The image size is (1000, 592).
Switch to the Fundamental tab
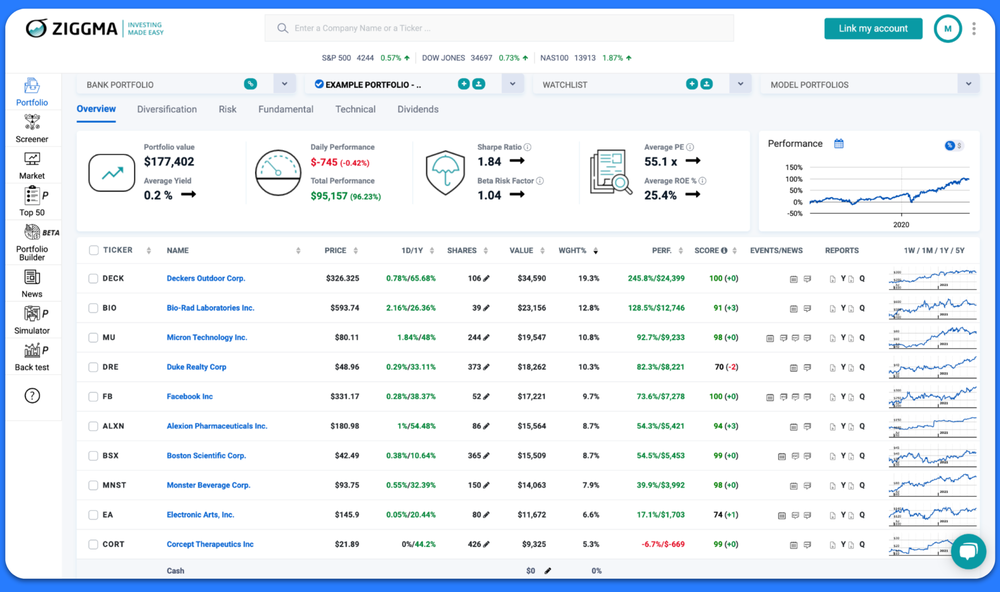[x=286, y=109]
